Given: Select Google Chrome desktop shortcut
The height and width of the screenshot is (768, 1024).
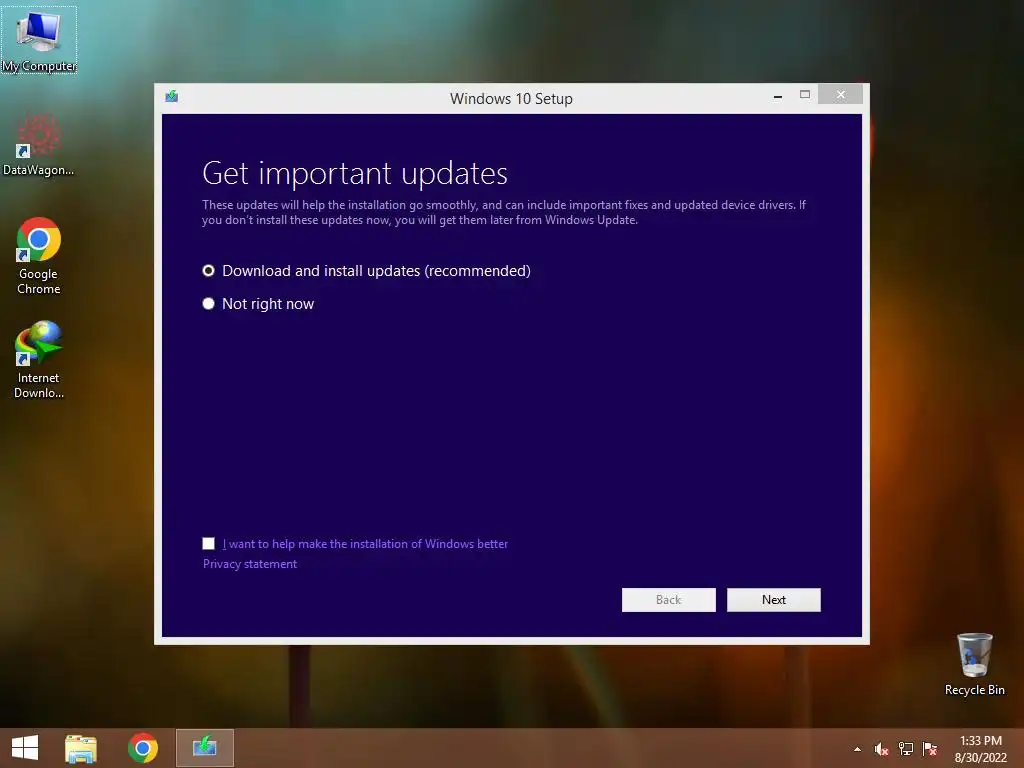Looking at the screenshot, I should tap(39, 256).
